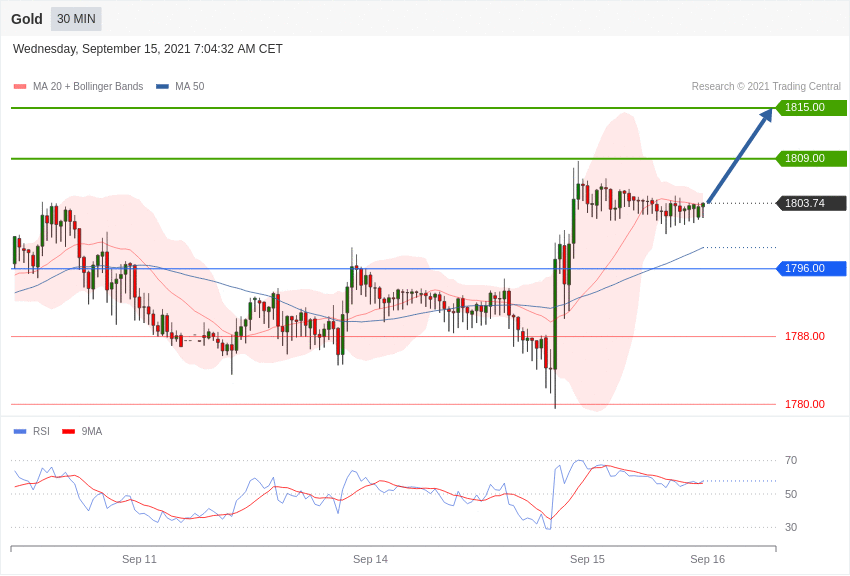Select the MA 20 + Bollinger Bands label
Screen dimensions: 850x576
coord(88,87)
